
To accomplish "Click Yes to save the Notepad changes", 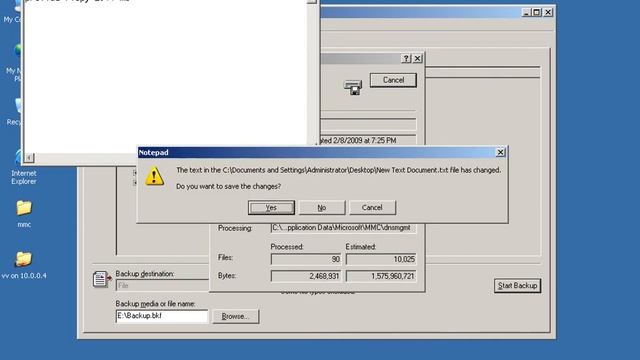I will [x=271, y=207].
